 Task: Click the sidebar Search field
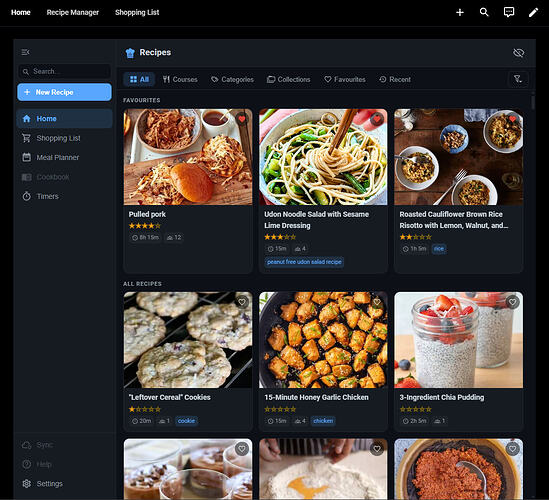coord(64,71)
